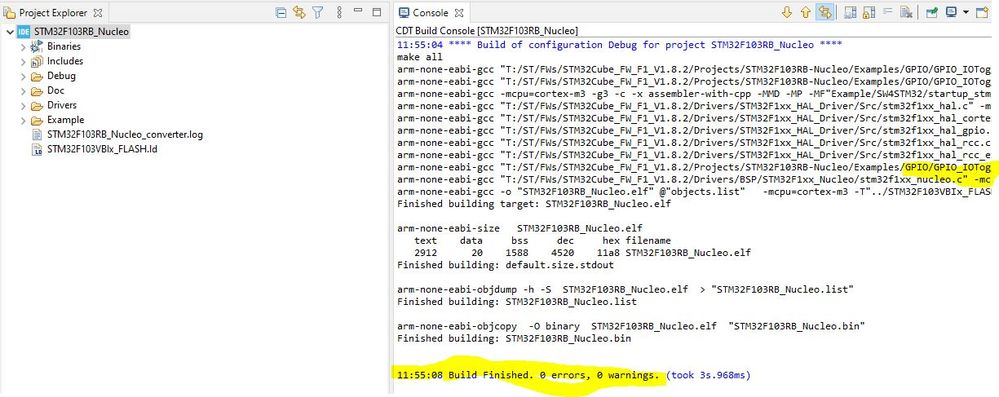Click the Binaries icon
999x397 pixels.
[37, 47]
